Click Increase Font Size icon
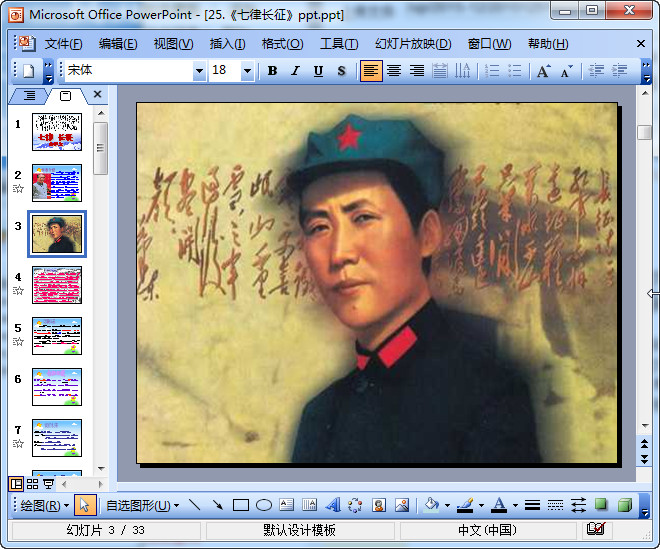The image size is (660, 549). tap(543, 71)
